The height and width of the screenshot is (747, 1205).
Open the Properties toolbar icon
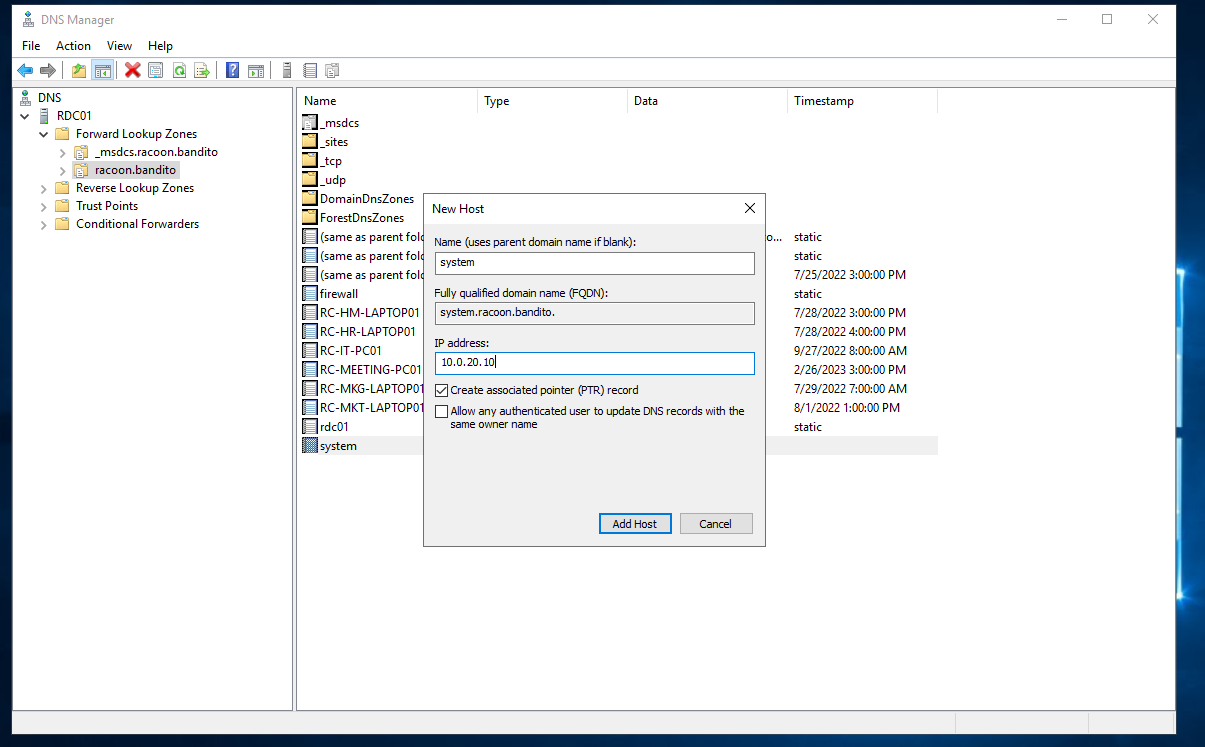pos(155,70)
